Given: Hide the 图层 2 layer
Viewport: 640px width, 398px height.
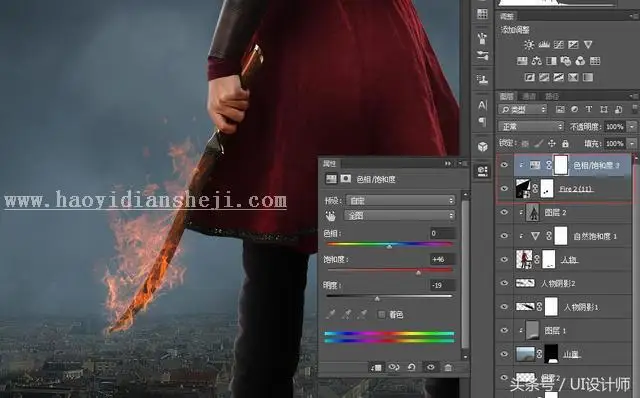Looking at the screenshot, I should tap(504, 212).
